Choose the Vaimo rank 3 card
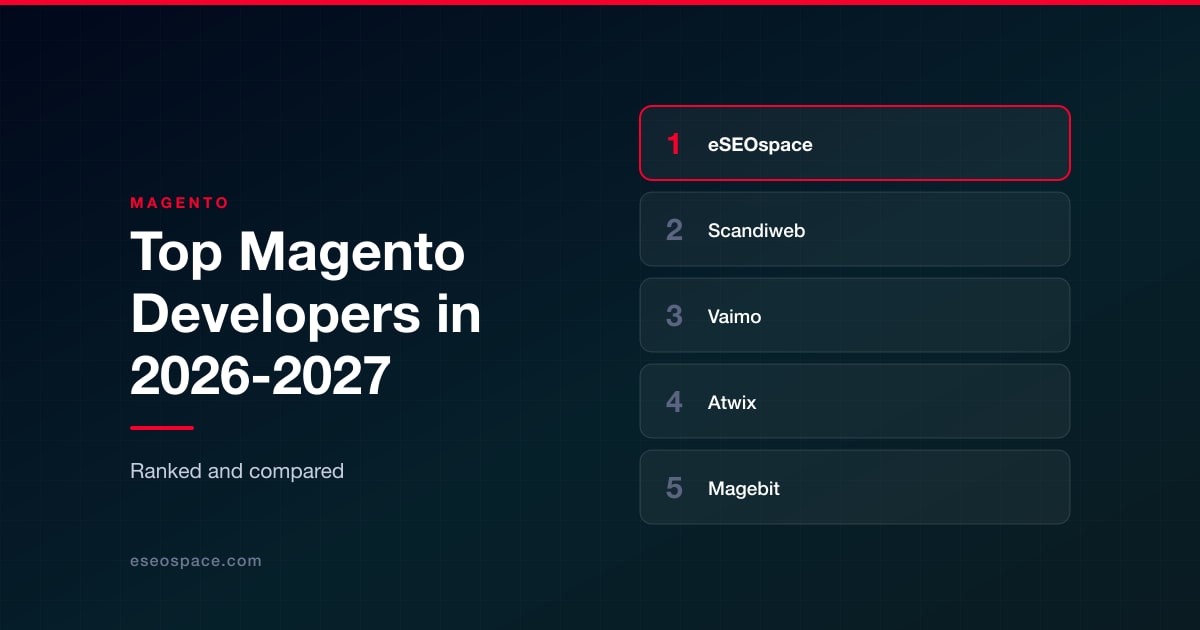This screenshot has height=630, width=1200. click(855, 315)
